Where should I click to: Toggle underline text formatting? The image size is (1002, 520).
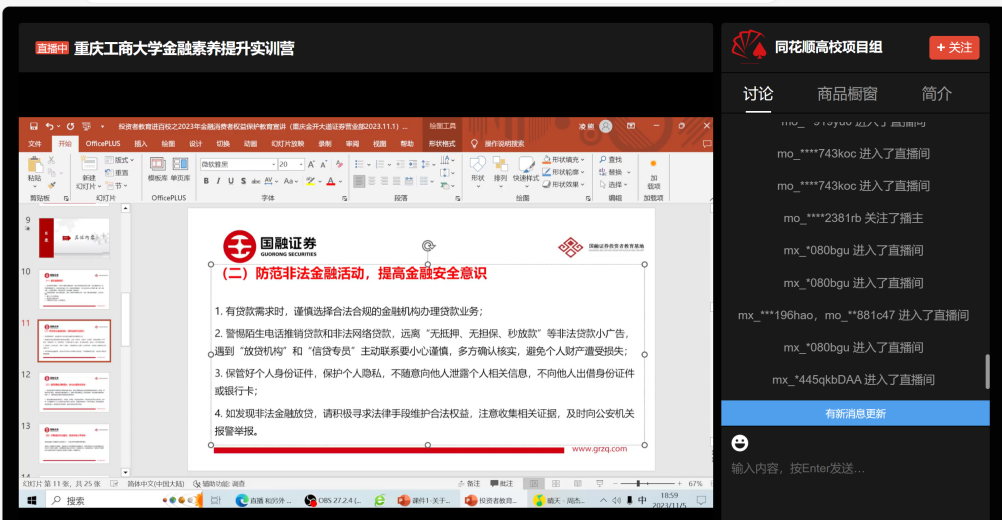[232, 181]
